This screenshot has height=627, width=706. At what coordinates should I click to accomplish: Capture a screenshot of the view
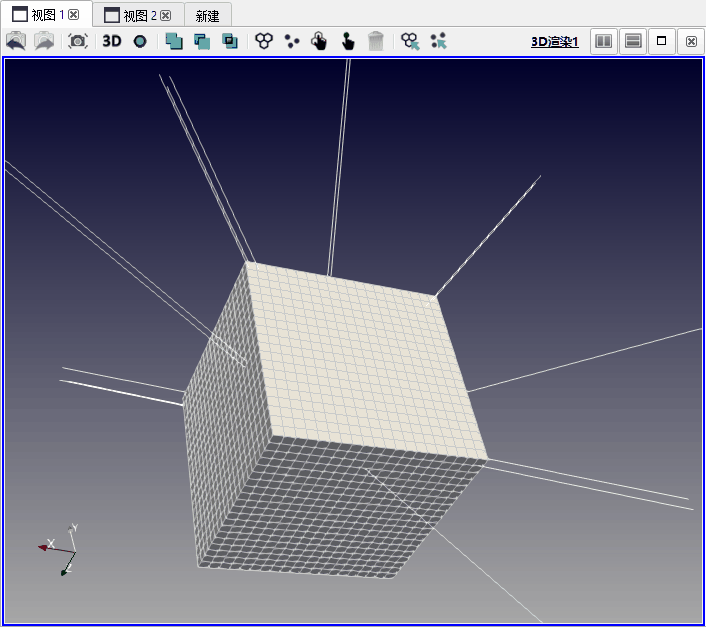(x=78, y=41)
